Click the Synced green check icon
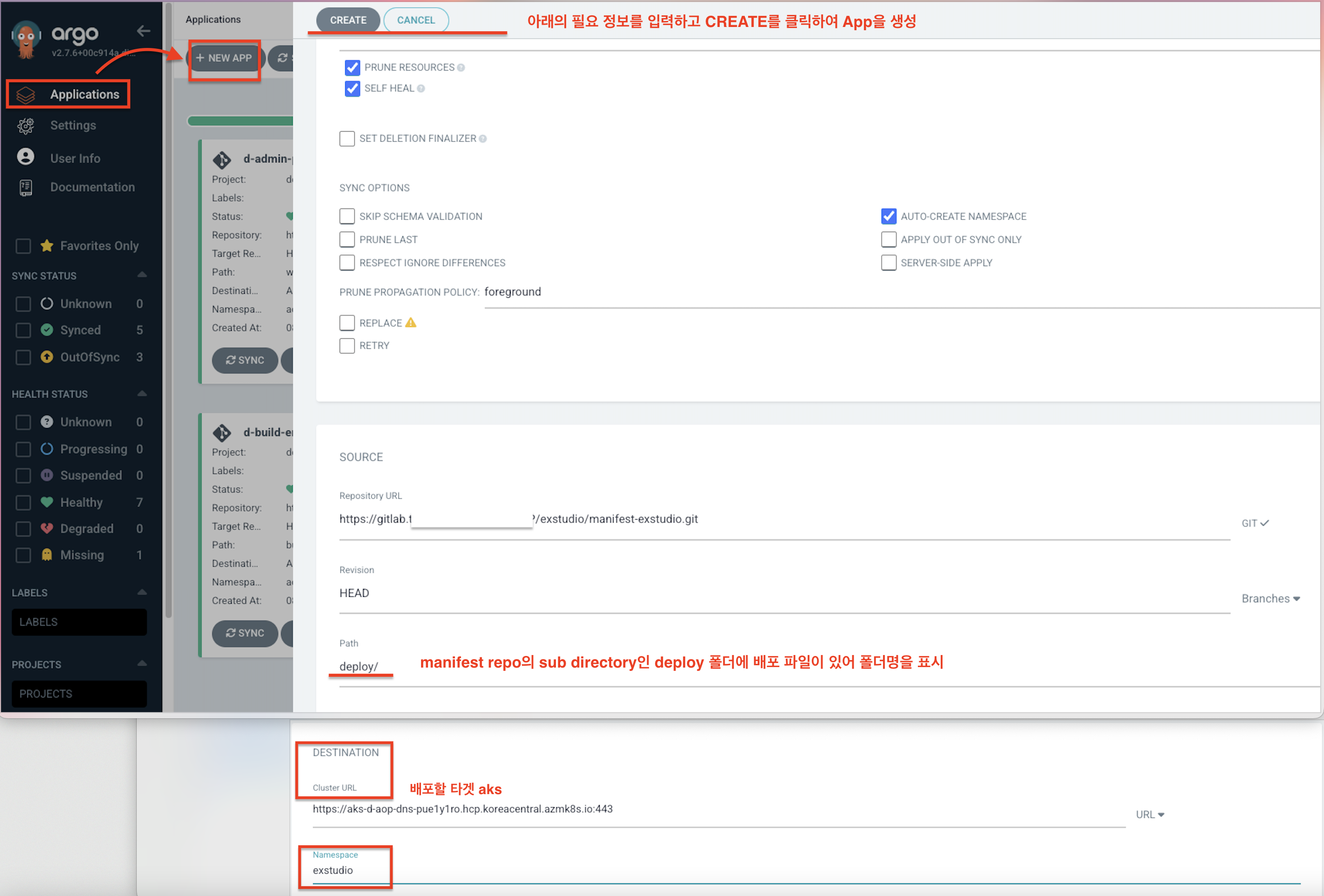The width and height of the screenshot is (1324, 896). point(47,330)
